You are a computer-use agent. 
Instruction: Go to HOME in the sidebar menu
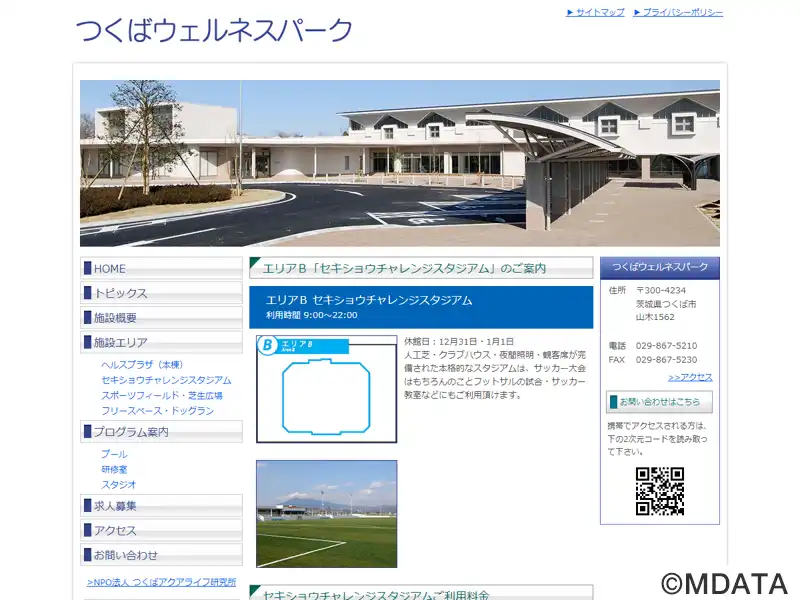click(x=161, y=268)
